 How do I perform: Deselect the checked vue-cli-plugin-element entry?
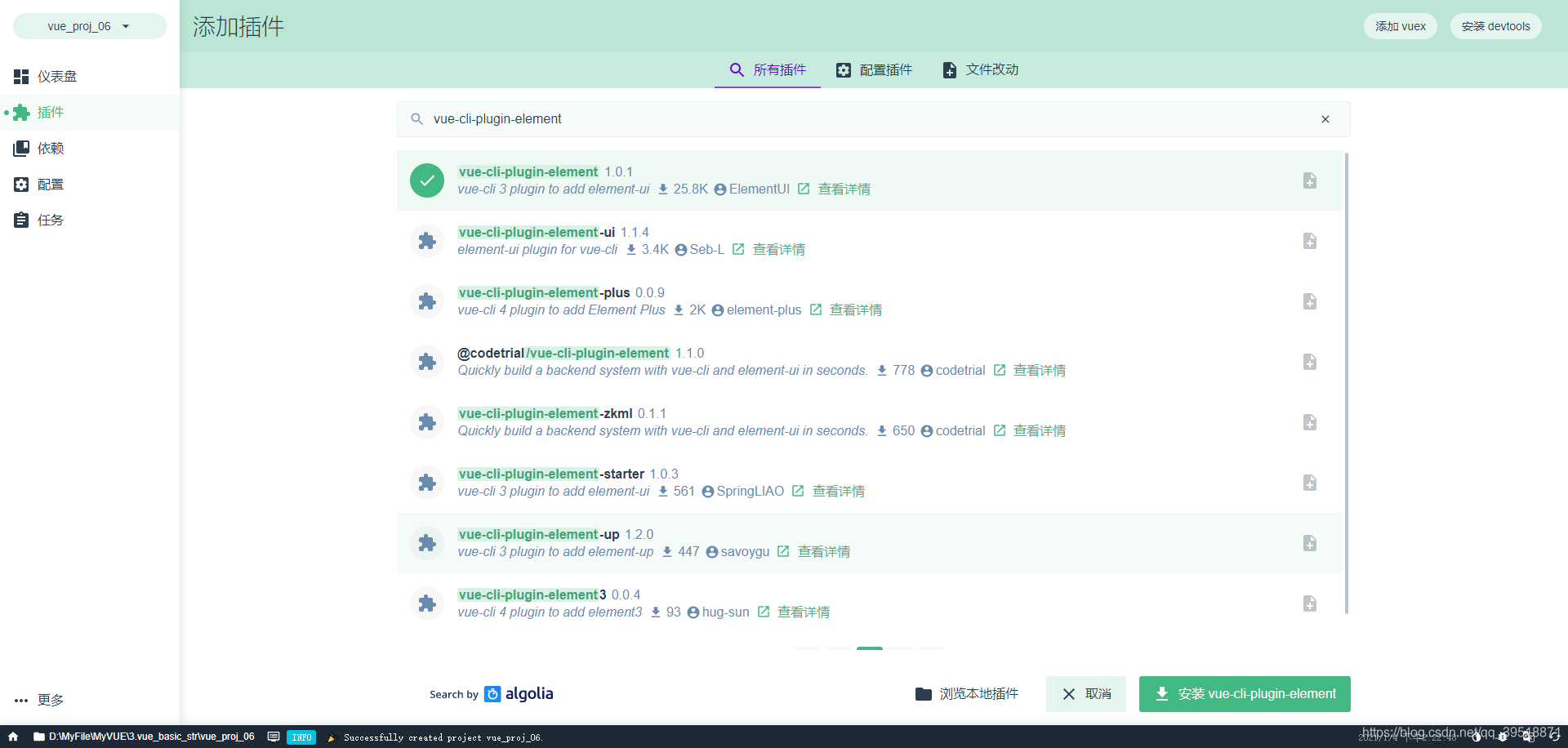pyautogui.click(x=426, y=180)
